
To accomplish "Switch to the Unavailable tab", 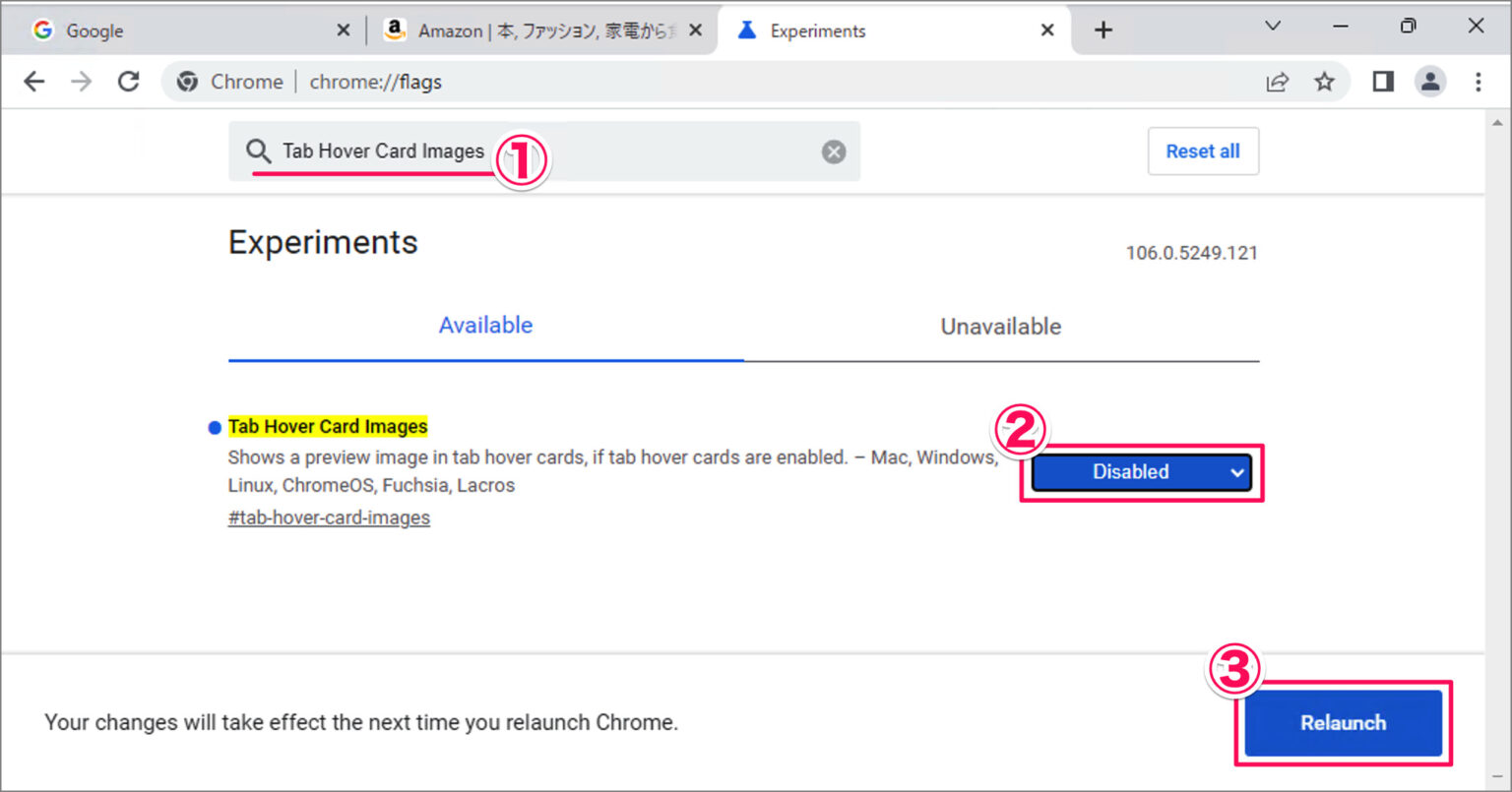I will tap(1000, 326).
